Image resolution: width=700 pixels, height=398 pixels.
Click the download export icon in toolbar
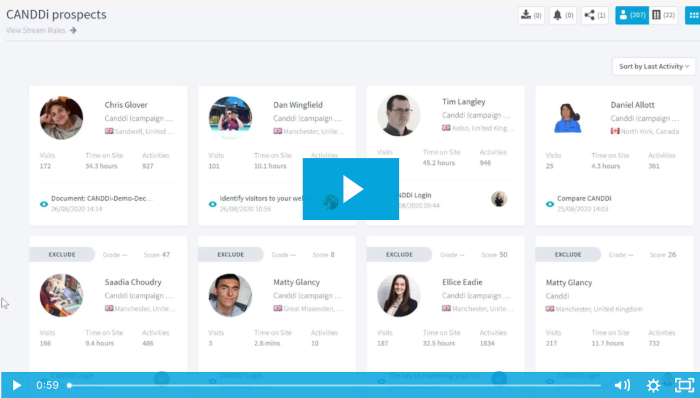(531, 15)
